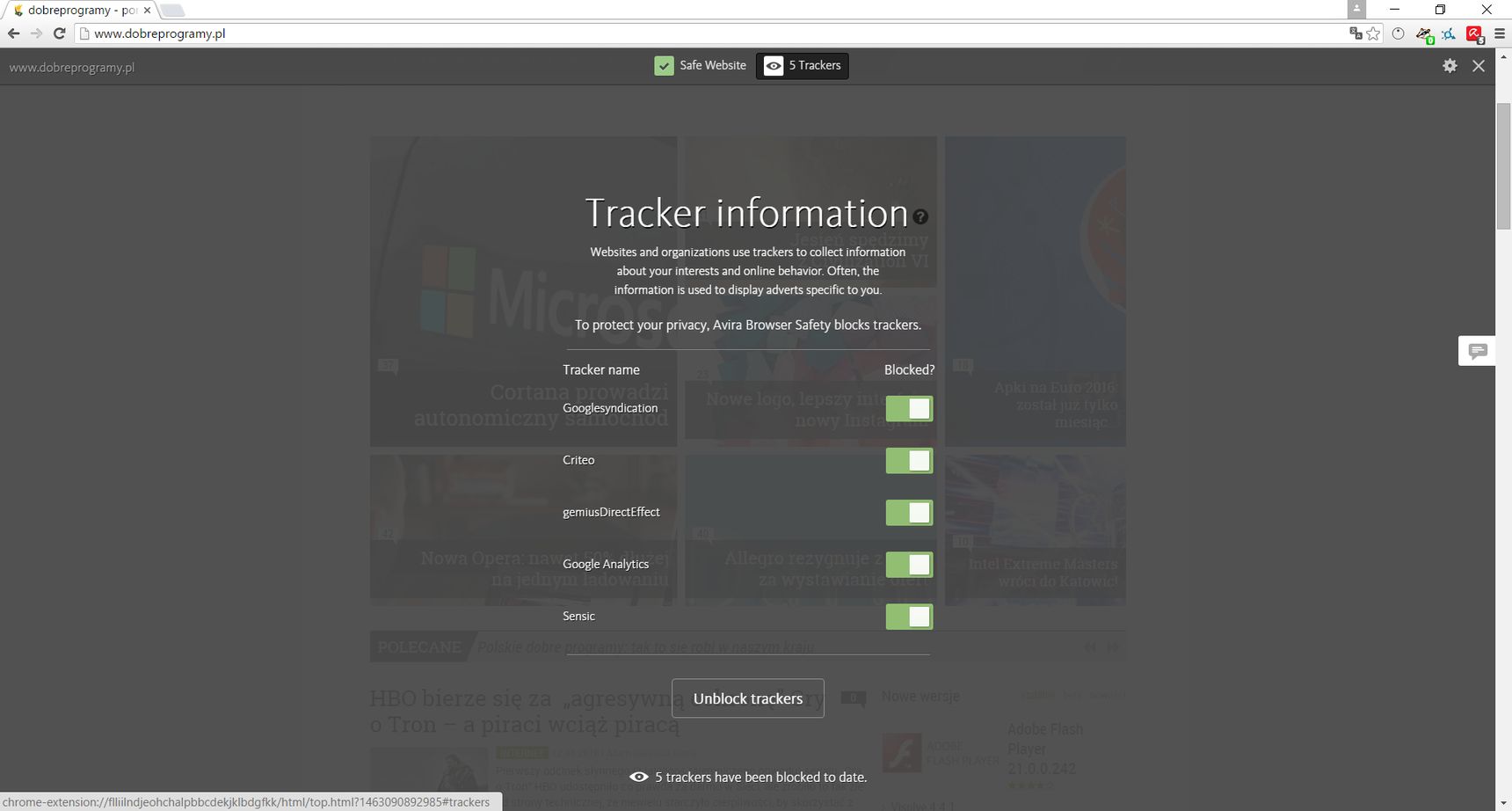Click the 'Tracker name' column header

[x=601, y=369]
